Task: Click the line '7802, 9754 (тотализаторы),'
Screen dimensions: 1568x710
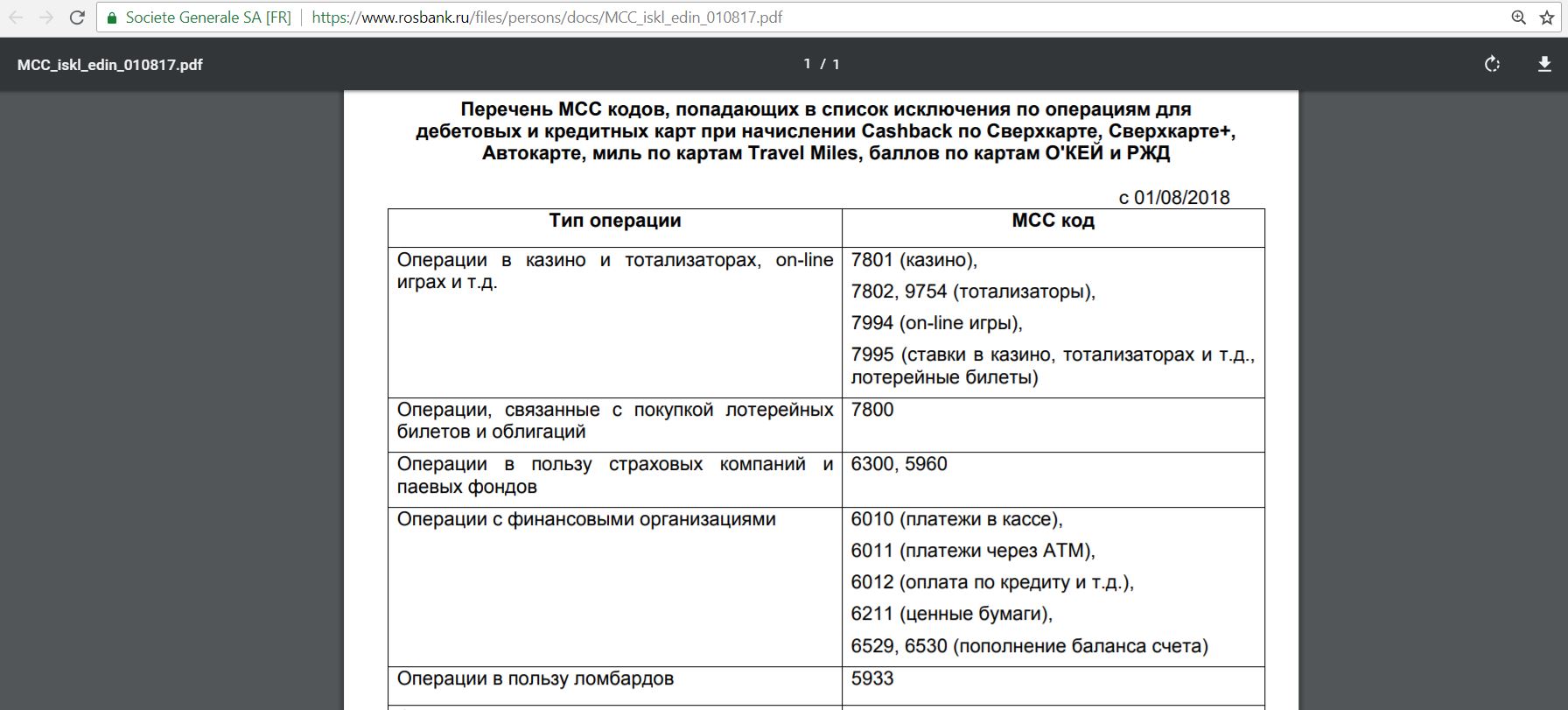Action: pyautogui.click(x=973, y=292)
